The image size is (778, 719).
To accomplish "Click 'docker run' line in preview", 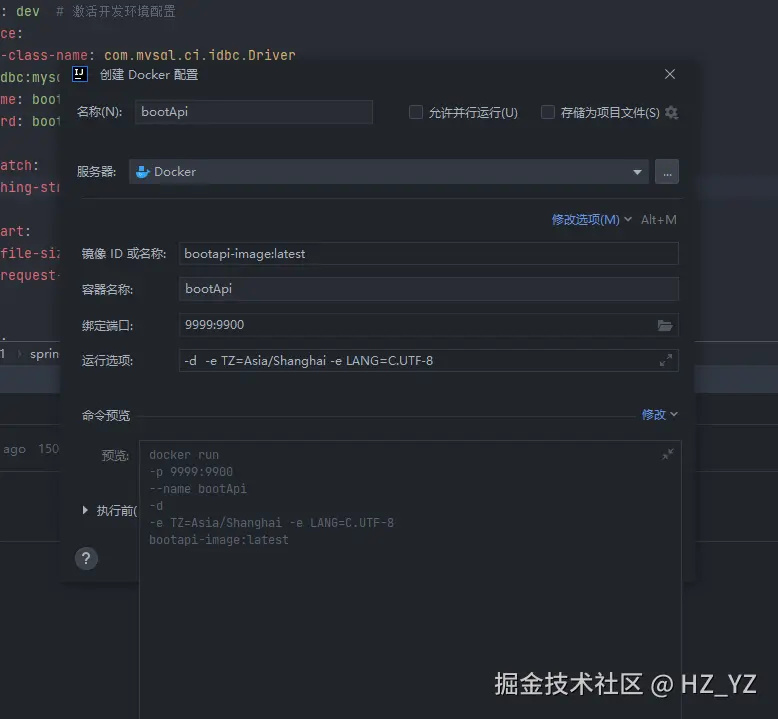I will pyautogui.click(x=184, y=455).
